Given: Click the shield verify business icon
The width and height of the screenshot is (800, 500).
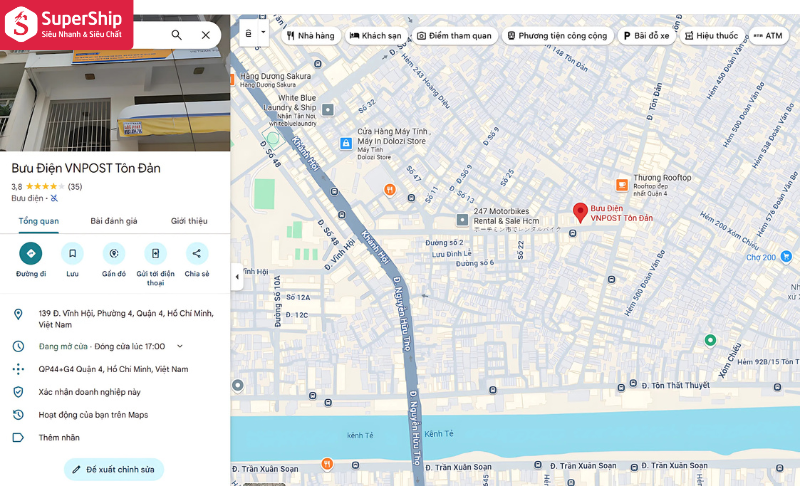Looking at the screenshot, I should [x=18, y=392].
